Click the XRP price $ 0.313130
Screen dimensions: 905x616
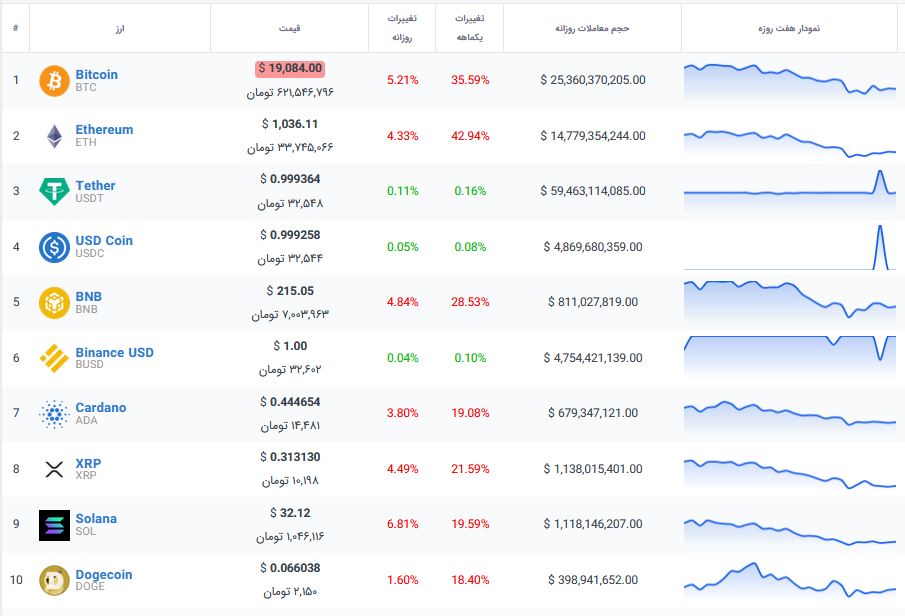pyautogui.click(x=290, y=457)
